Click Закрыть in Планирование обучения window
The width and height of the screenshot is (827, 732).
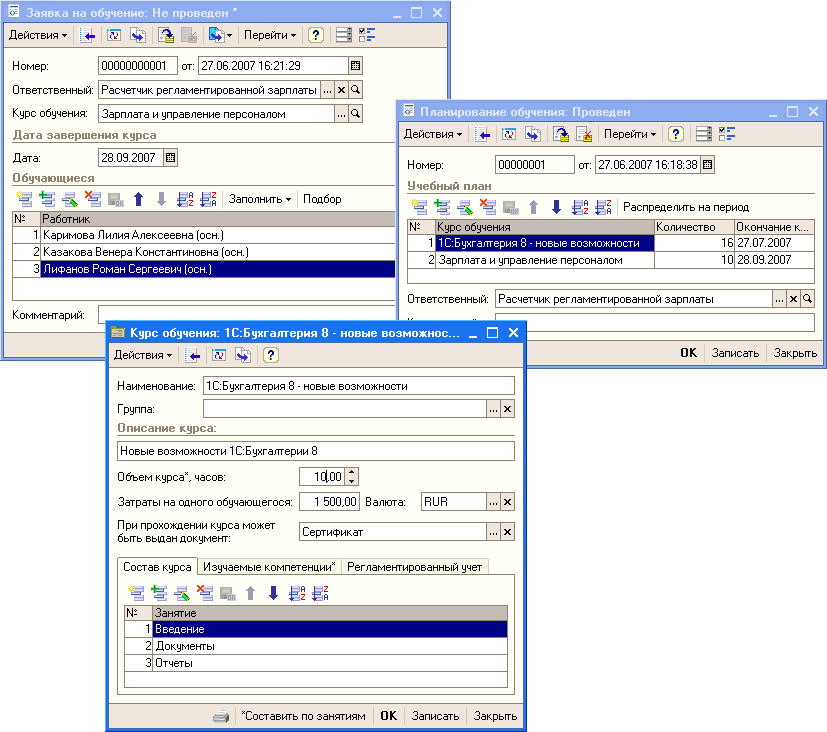[795, 353]
